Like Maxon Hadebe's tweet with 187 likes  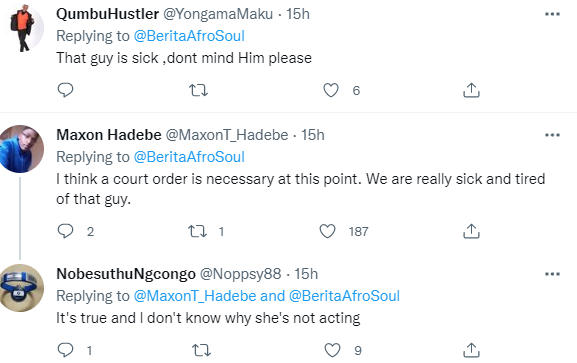(327, 231)
